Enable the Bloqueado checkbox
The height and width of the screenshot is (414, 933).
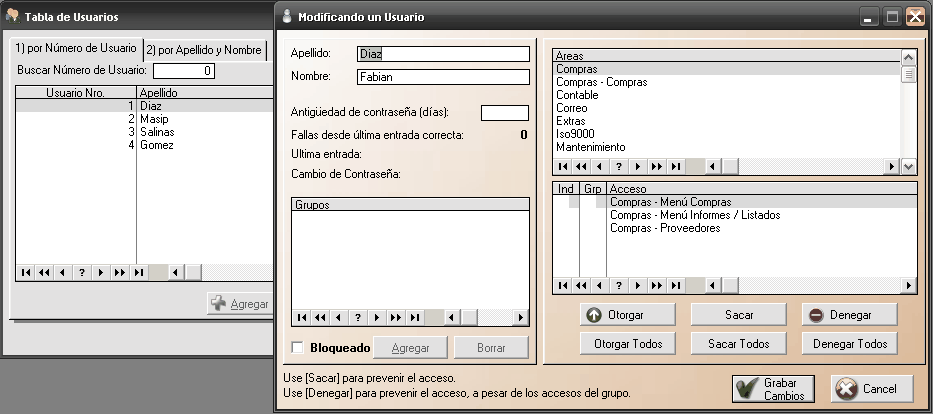click(297, 347)
